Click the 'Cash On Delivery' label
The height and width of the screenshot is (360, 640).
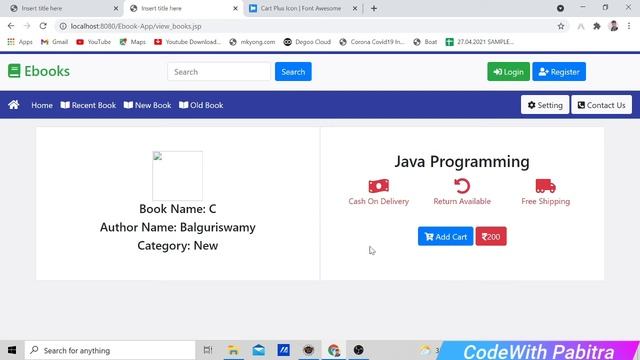click(378, 201)
